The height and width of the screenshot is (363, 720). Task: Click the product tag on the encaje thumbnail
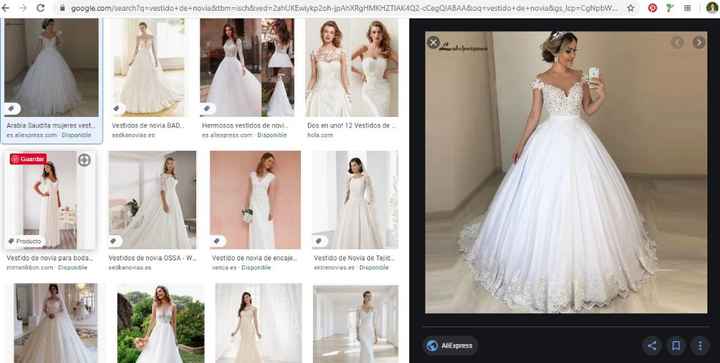[x=217, y=241]
